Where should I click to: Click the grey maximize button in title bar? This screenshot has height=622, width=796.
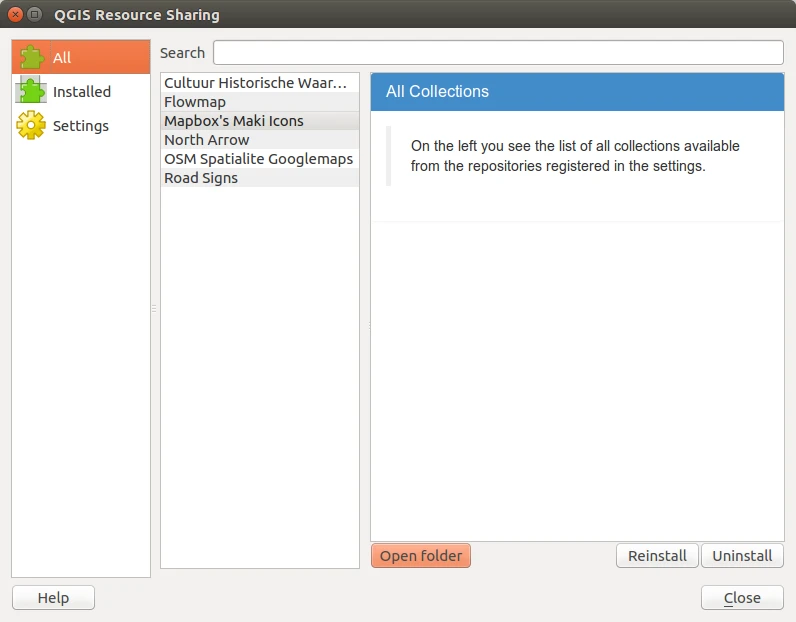pyautogui.click(x=35, y=14)
